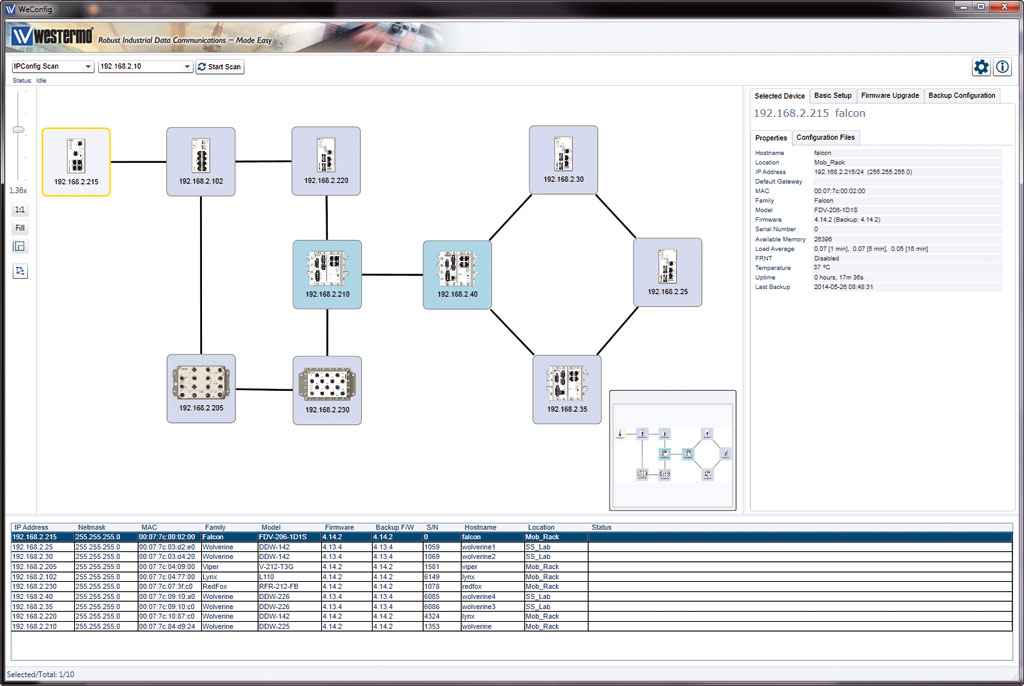Click the auto-layout topology icon
Viewport: 1024px width, 686px height.
tap(20, 271)
